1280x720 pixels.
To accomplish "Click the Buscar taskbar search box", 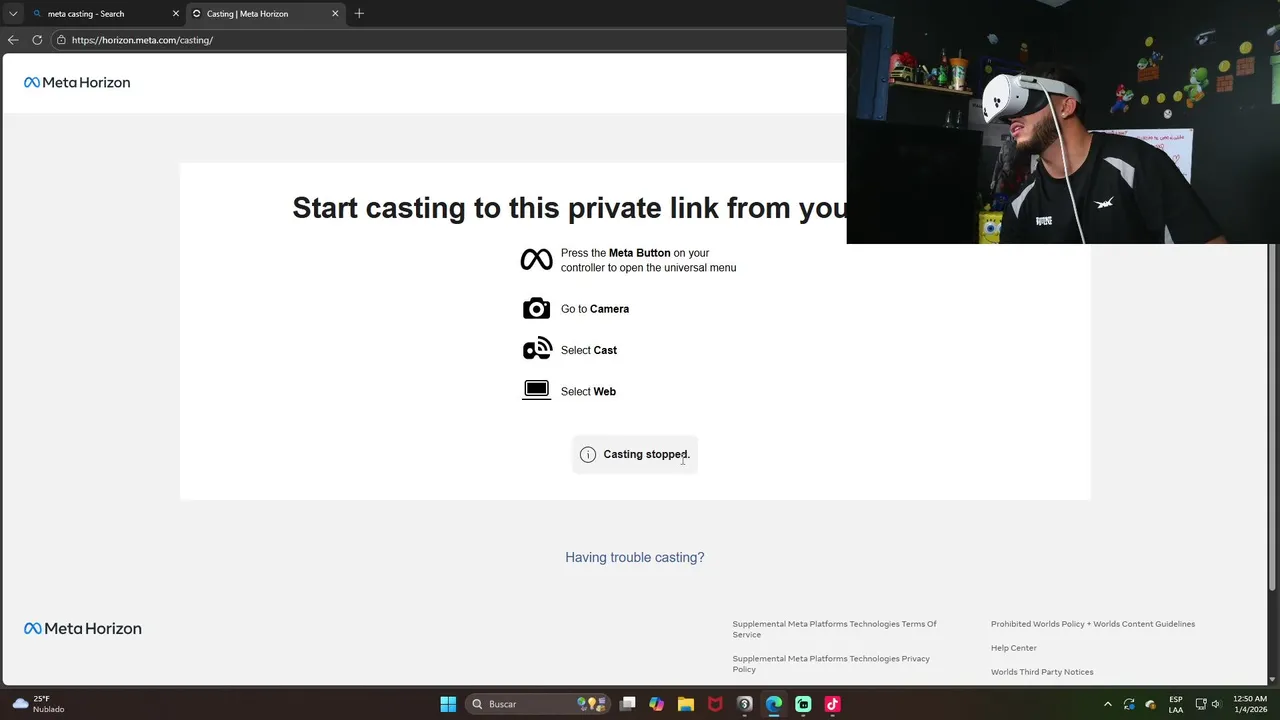I will click(x=540, y=704).
